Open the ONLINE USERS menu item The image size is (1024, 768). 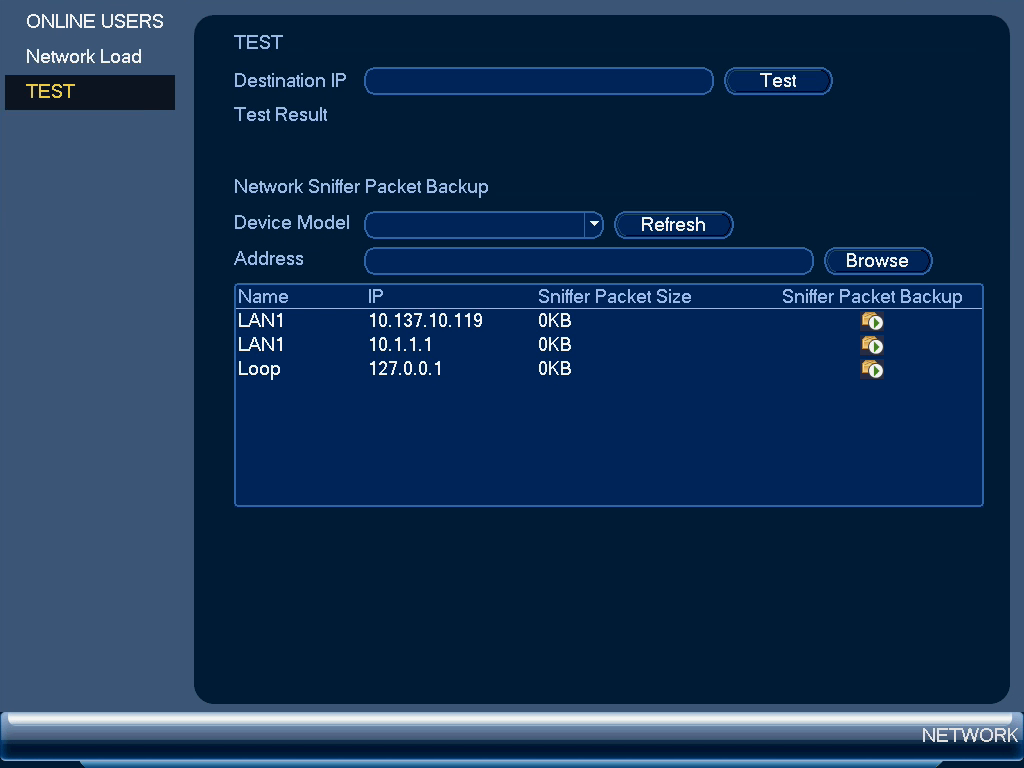[95, 22]
